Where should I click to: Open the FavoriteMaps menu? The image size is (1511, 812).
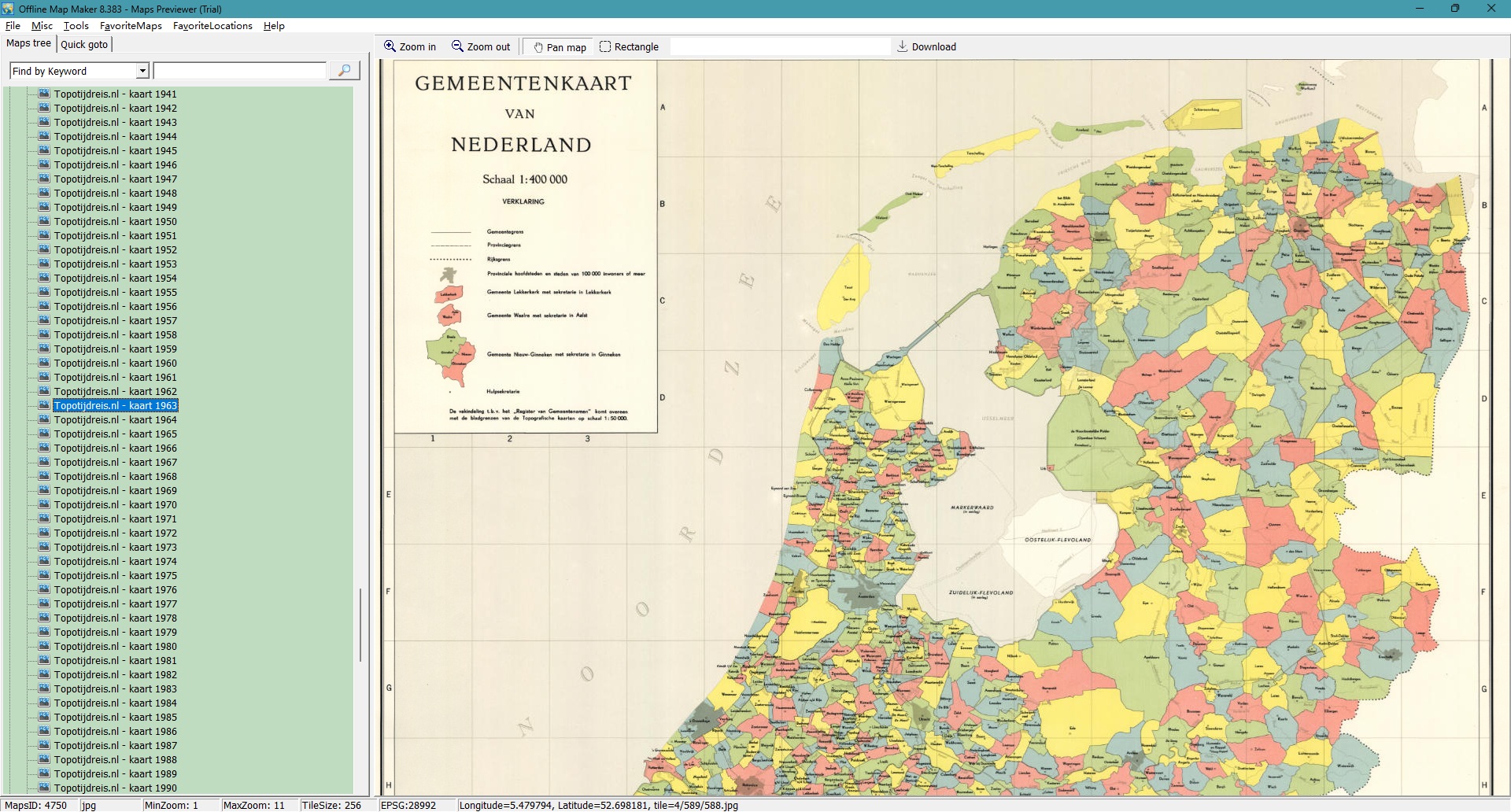coord(131,26)
